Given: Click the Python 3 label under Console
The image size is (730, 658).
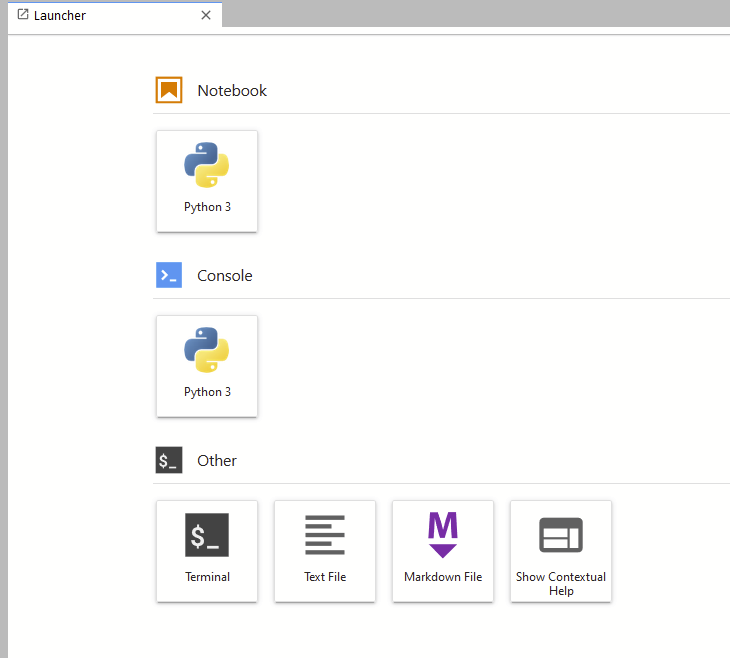Looking at the screenshot, I should point(207,392).
